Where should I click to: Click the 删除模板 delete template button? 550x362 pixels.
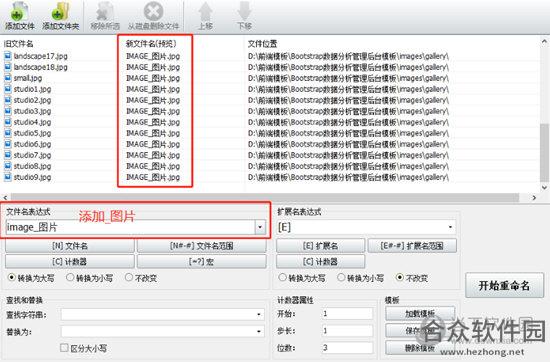click(x=420, y=348)
